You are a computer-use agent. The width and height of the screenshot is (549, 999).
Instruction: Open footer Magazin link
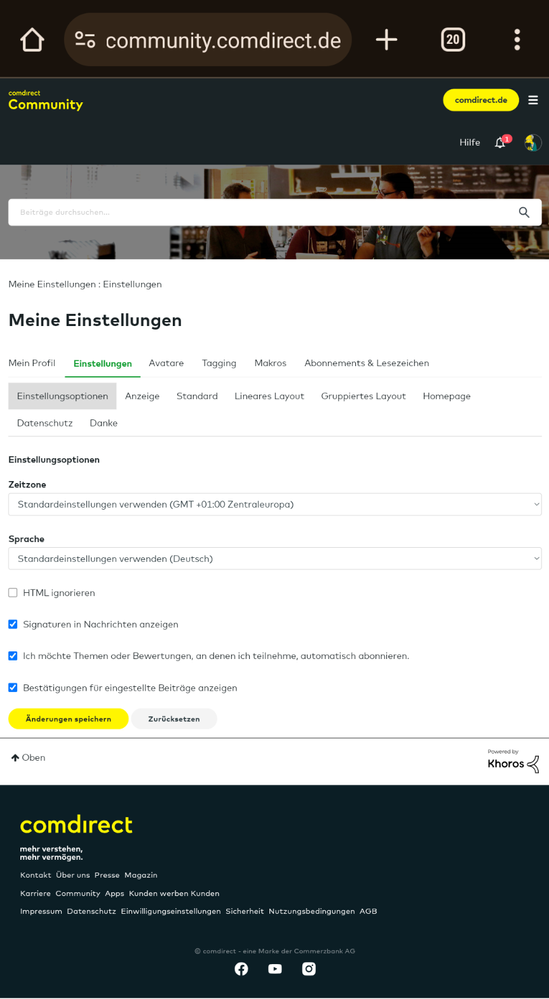tap(141, 875)
